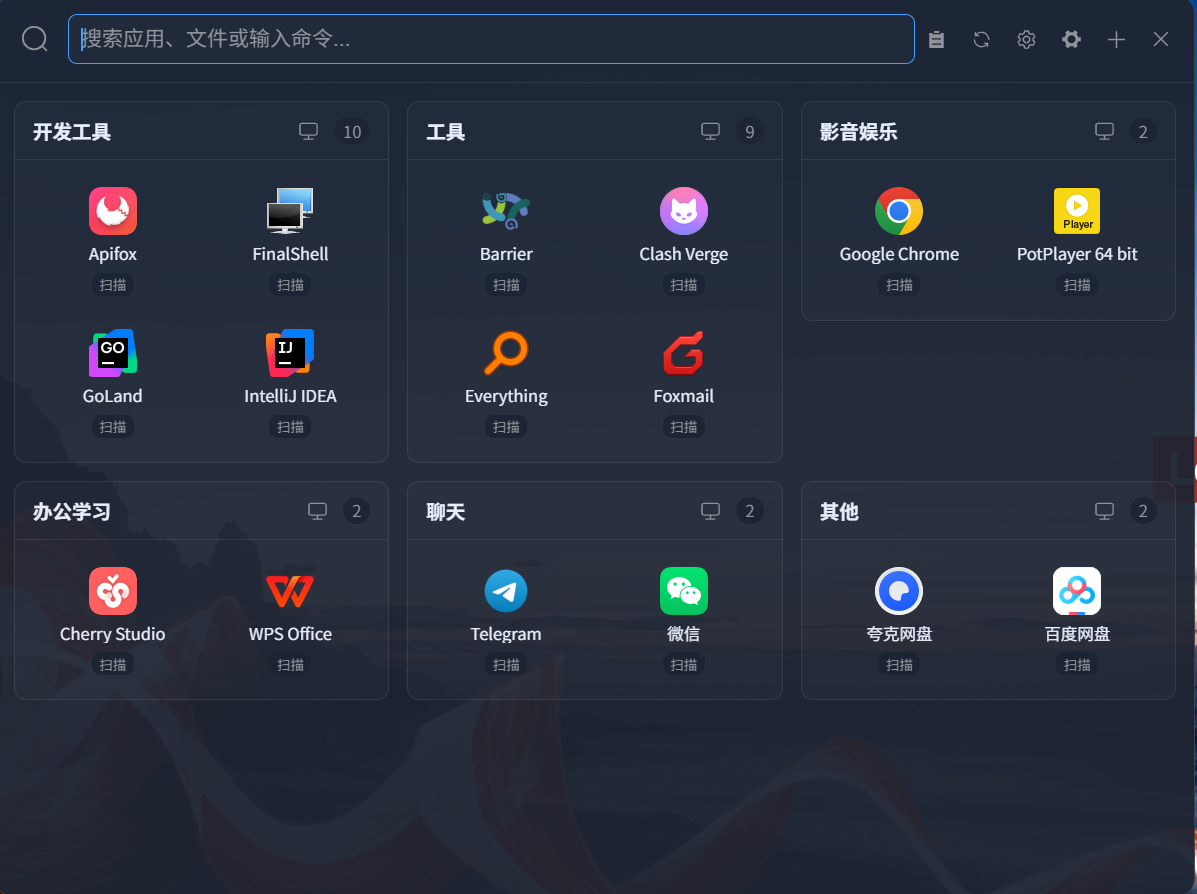Focus the 搜索应用、文件或输入命令 search field
1197x894 pixels.
coord(492,39)
